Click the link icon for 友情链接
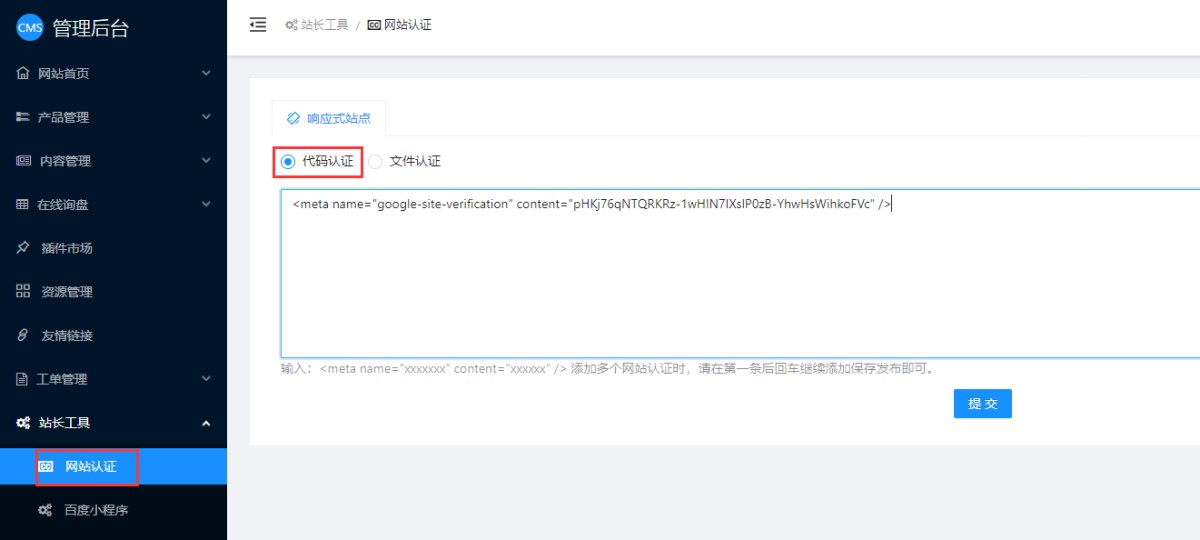This screenshot has width=1200, height=540. pyautogui.click(x=23, y=335)
